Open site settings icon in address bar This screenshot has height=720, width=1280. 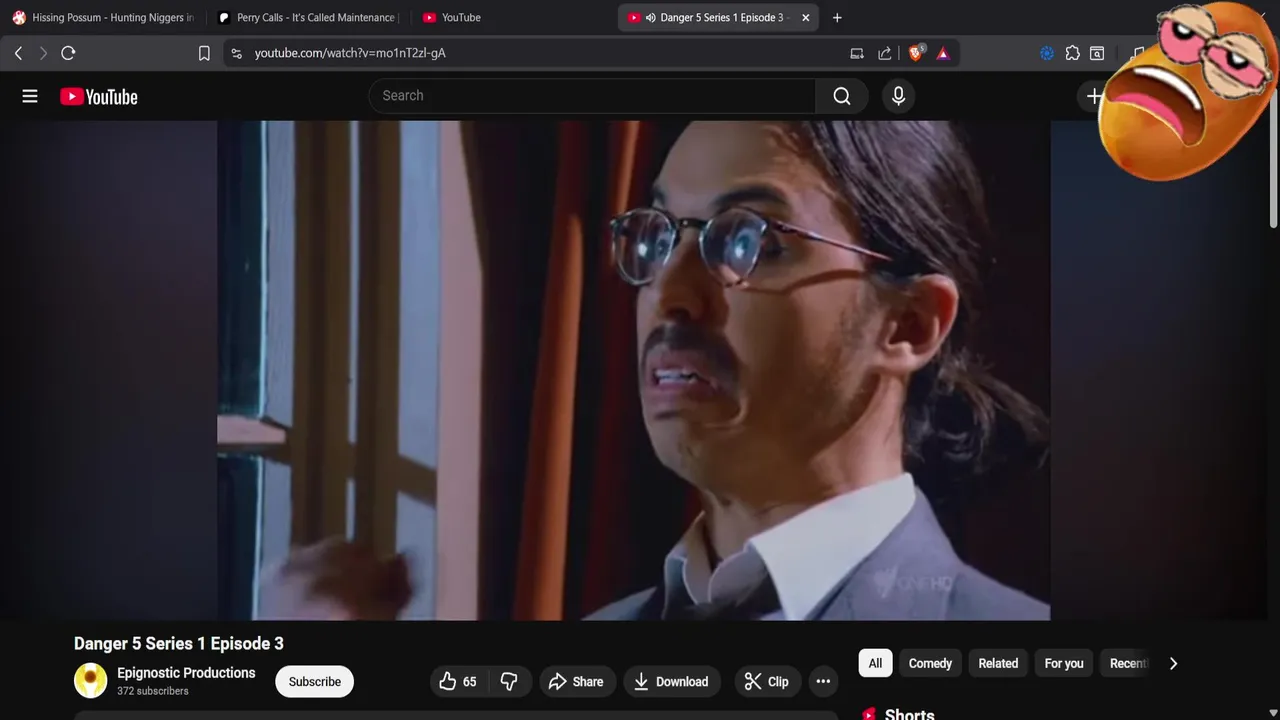tap(236, 53)
